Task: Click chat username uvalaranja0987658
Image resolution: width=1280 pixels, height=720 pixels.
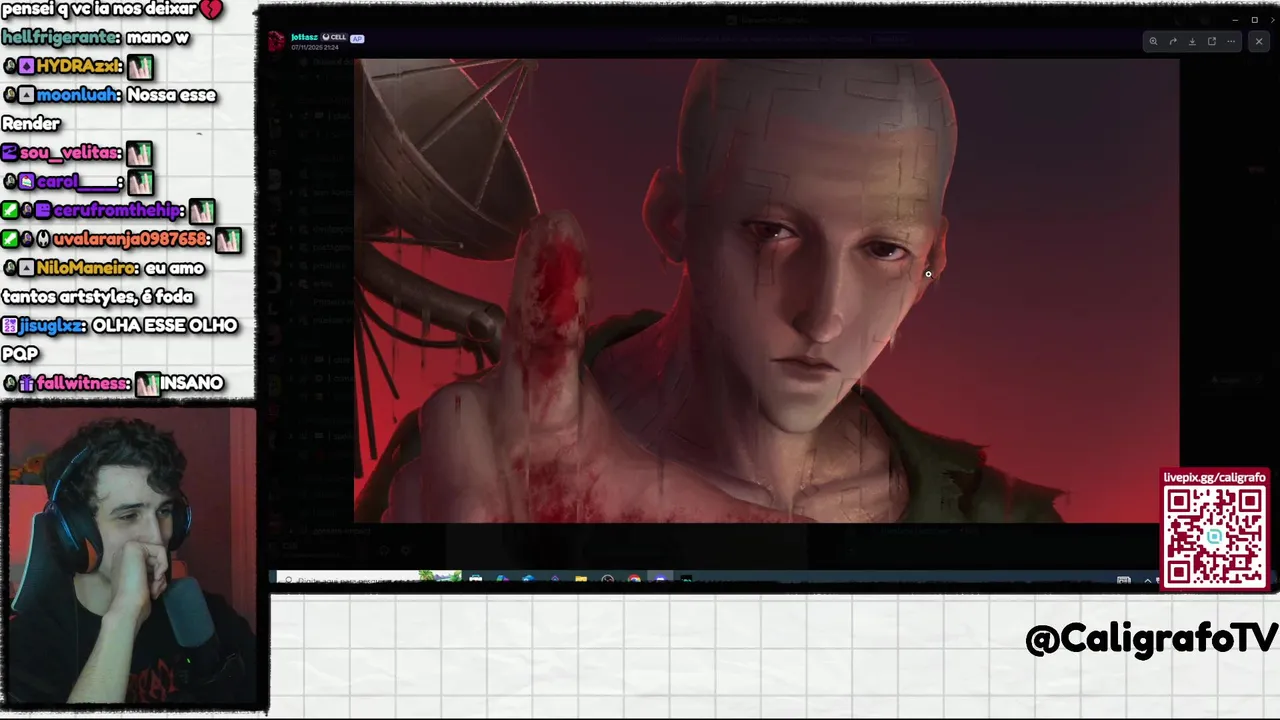Action: tap(130, 239)
